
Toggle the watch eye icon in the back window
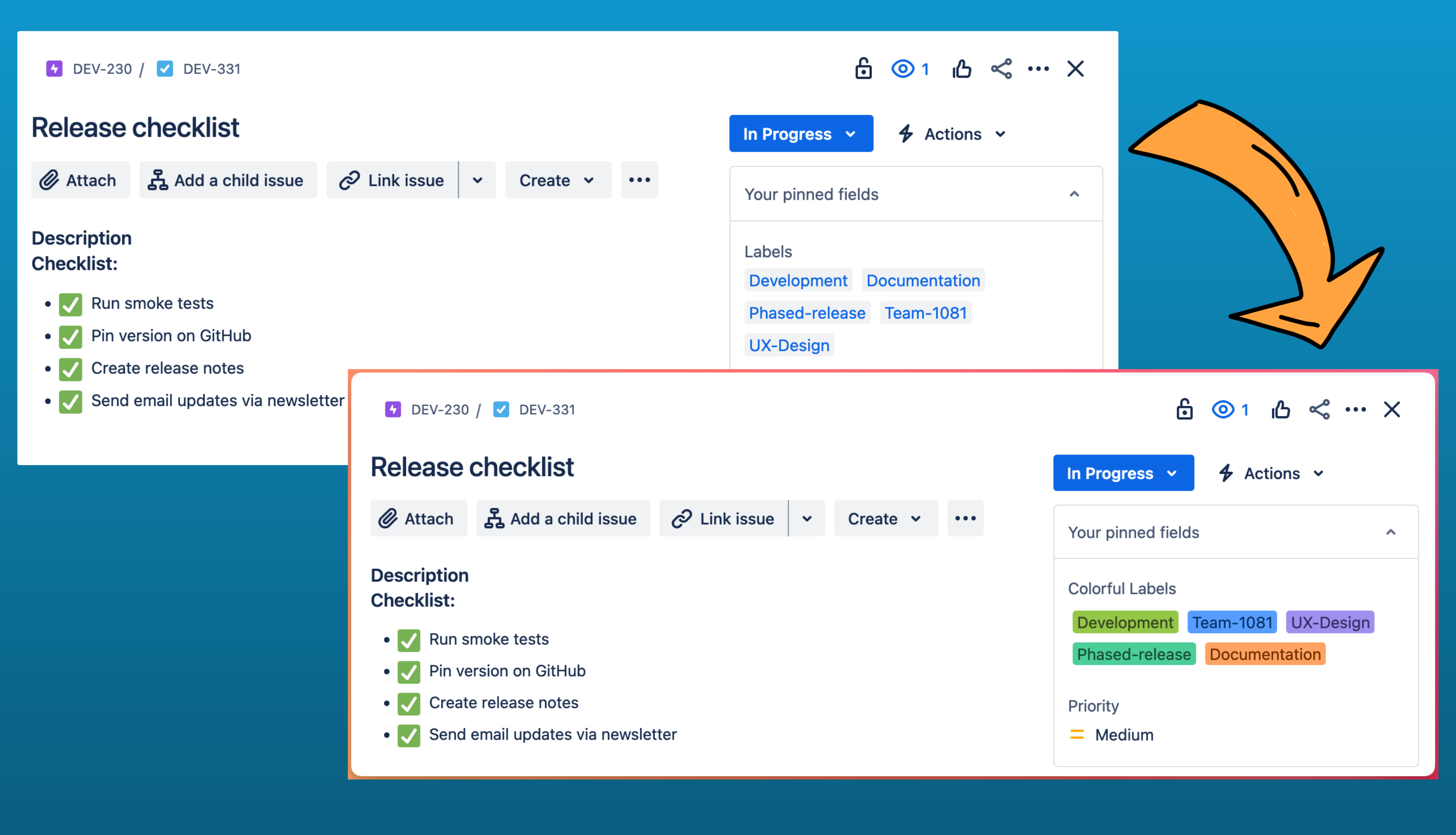(x=903, y=69)
